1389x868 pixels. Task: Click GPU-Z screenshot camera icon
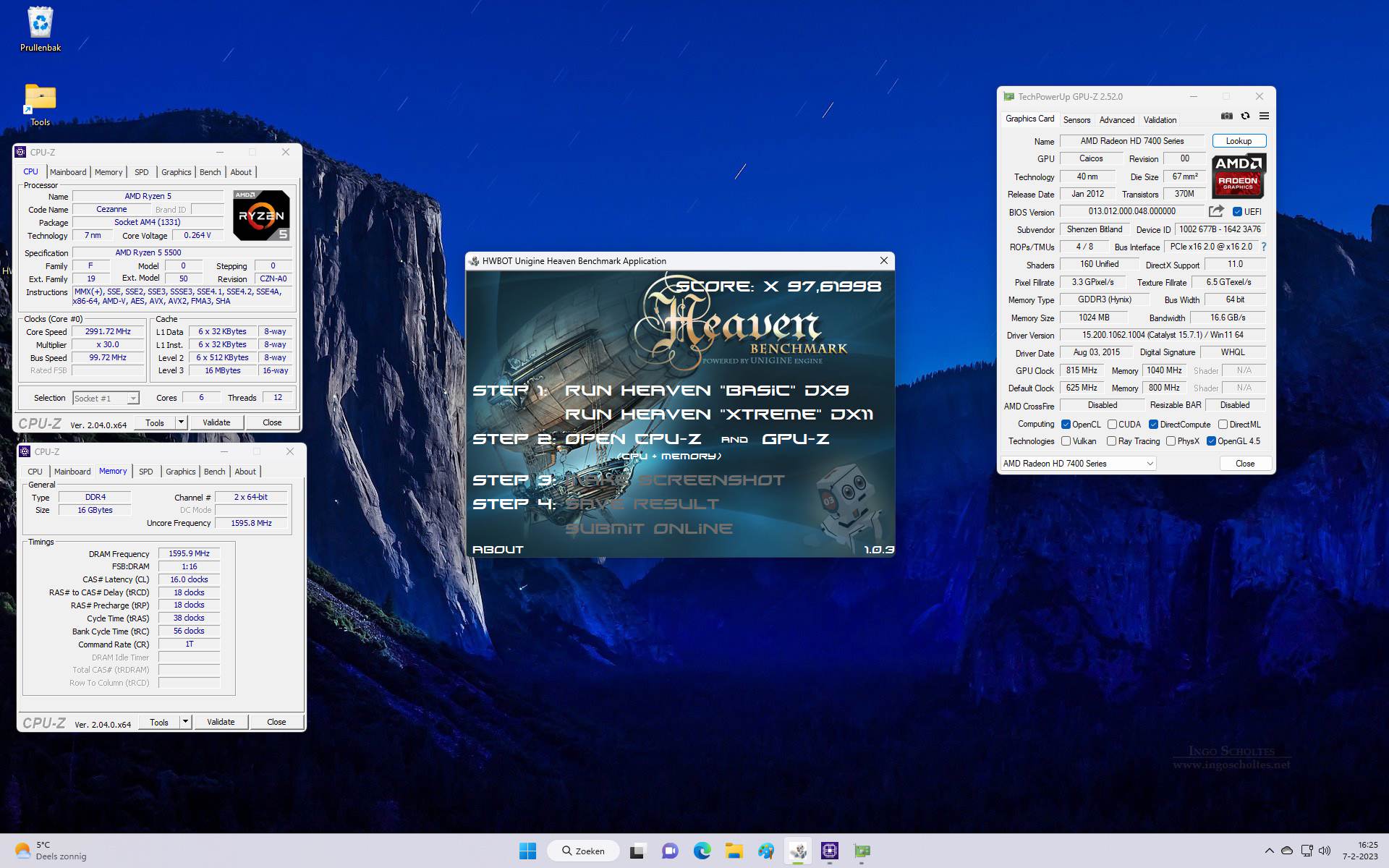coord(1227,116)
